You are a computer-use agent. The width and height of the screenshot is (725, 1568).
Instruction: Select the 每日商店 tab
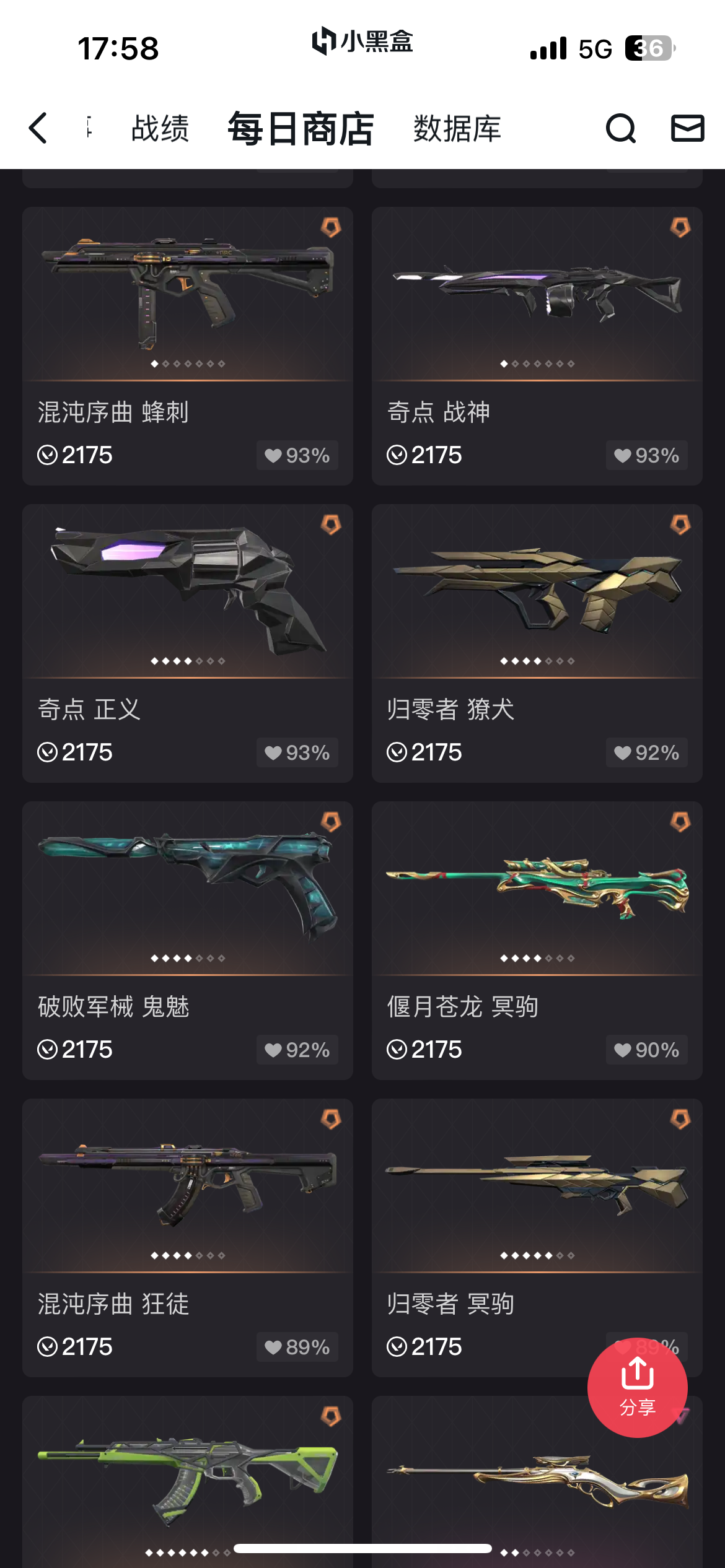click(x=301, y=129)
